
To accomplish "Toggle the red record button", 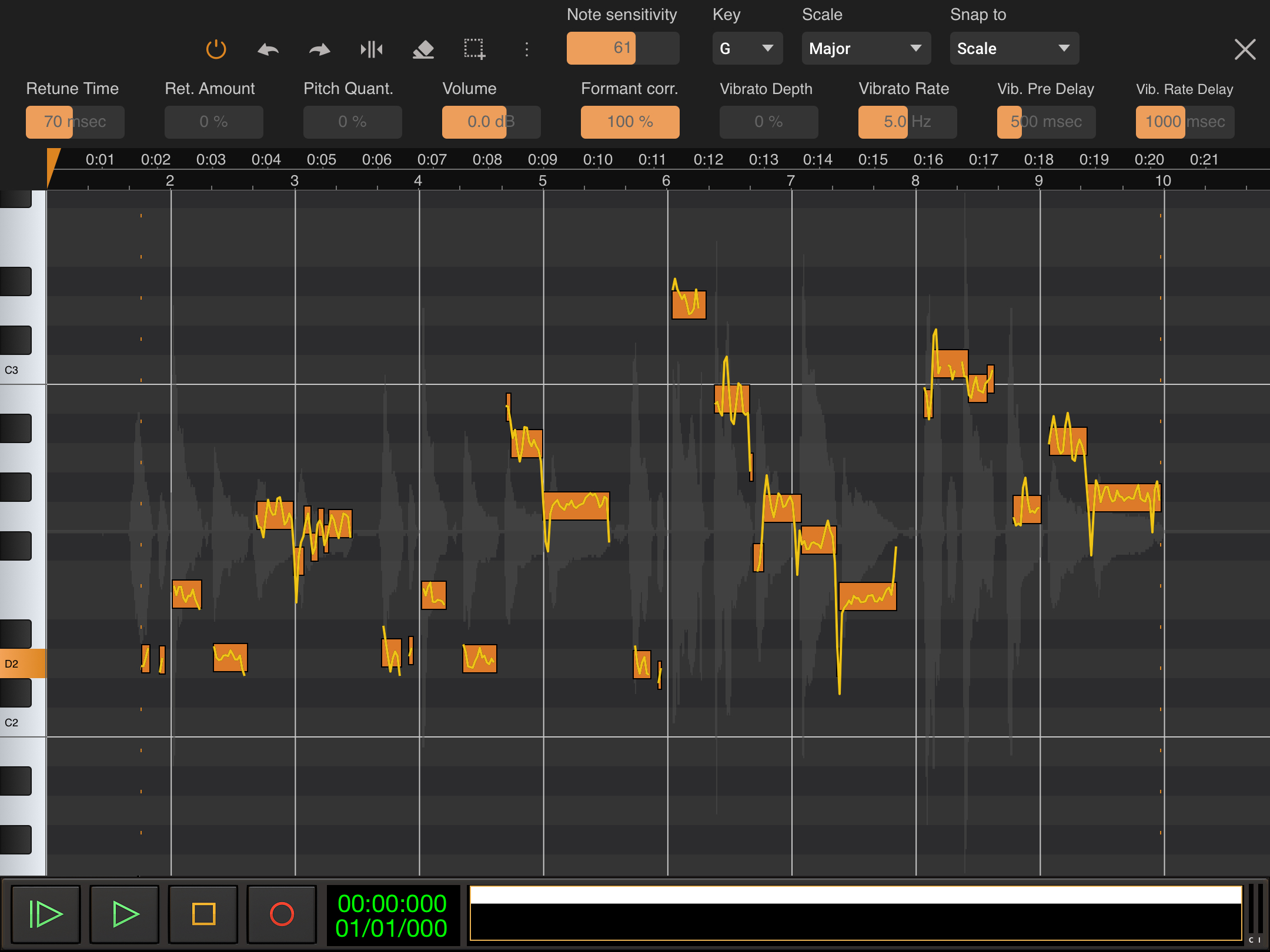I will pyautogui.click(x=281, y=914).
